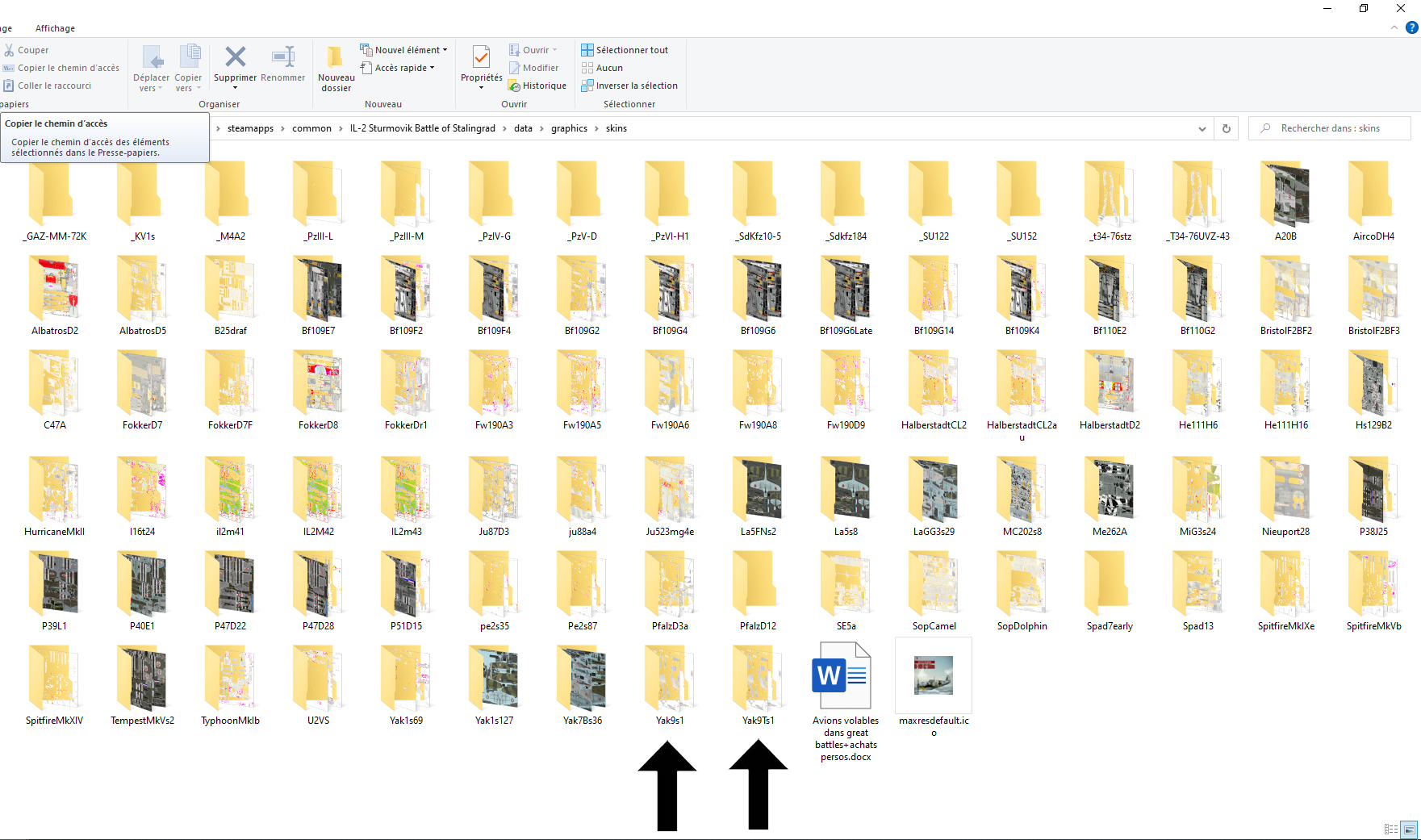Screen dimensions: 1421x840
Task: Collapse the ribbon with the chevron
Action: (x=1394, y=27)
